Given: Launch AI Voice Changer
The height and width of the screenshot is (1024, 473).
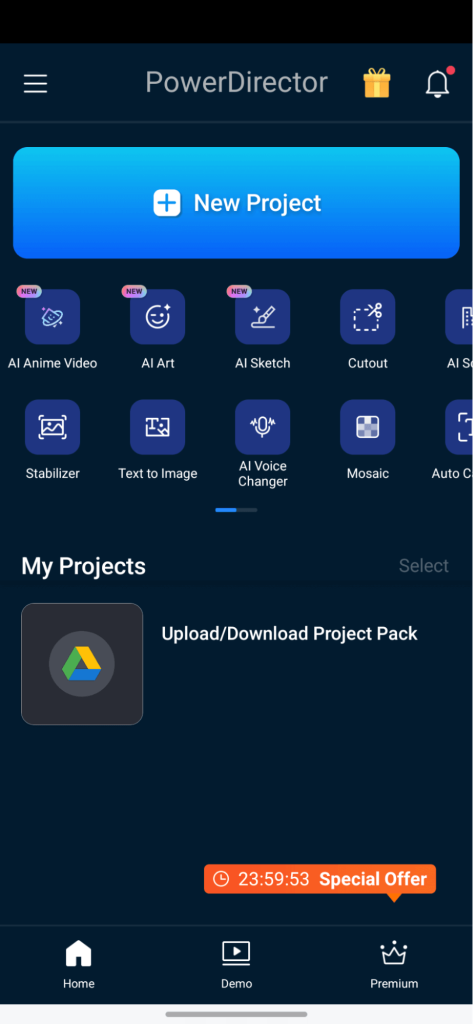Looking at the screenshot, I should click(x=263, y=427).
